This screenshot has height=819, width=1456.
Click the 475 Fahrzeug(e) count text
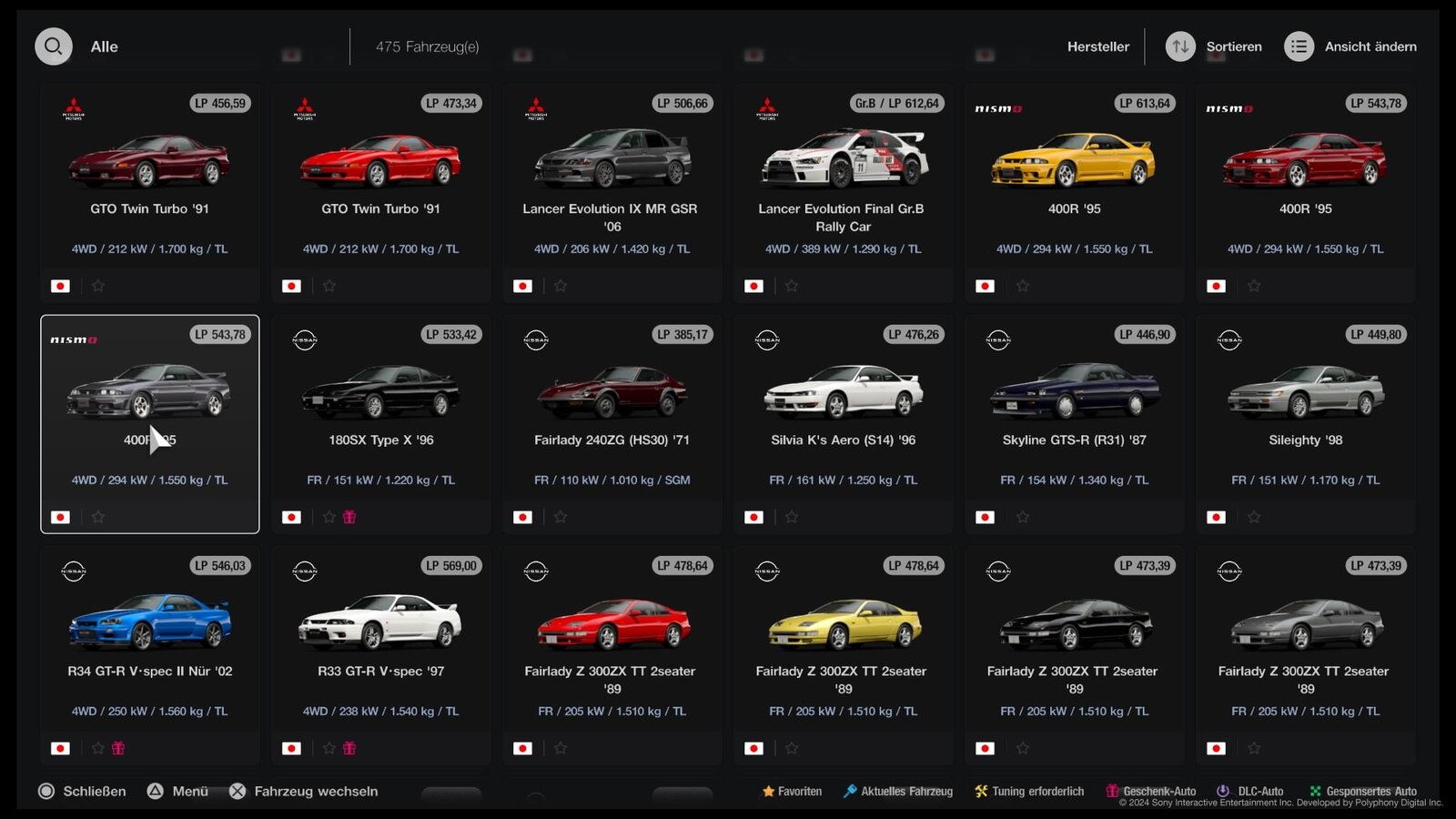[x=428, y=46]
